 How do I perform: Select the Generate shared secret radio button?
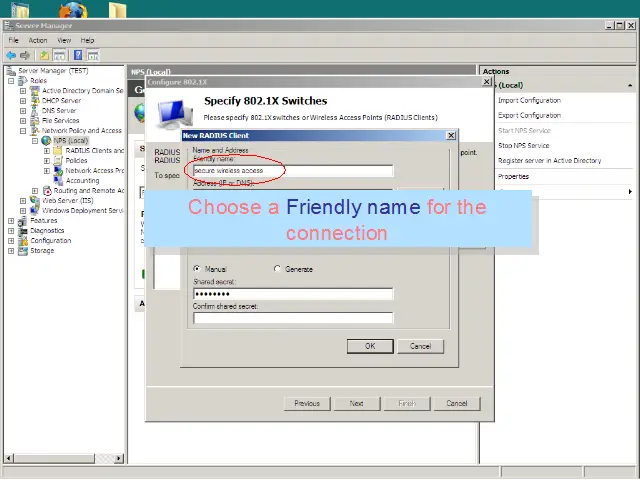(x=277, y=269)
